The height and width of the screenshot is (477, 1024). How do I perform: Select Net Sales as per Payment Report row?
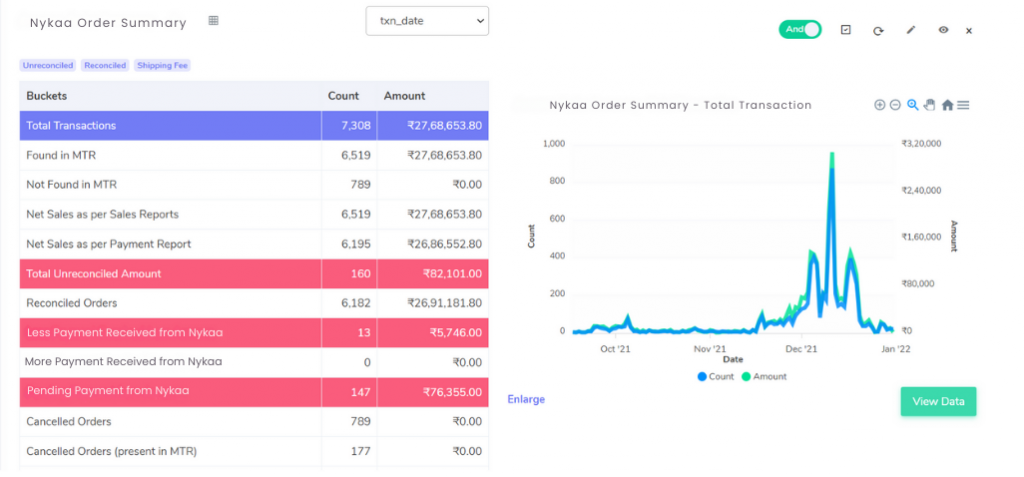tap(254, 244)
